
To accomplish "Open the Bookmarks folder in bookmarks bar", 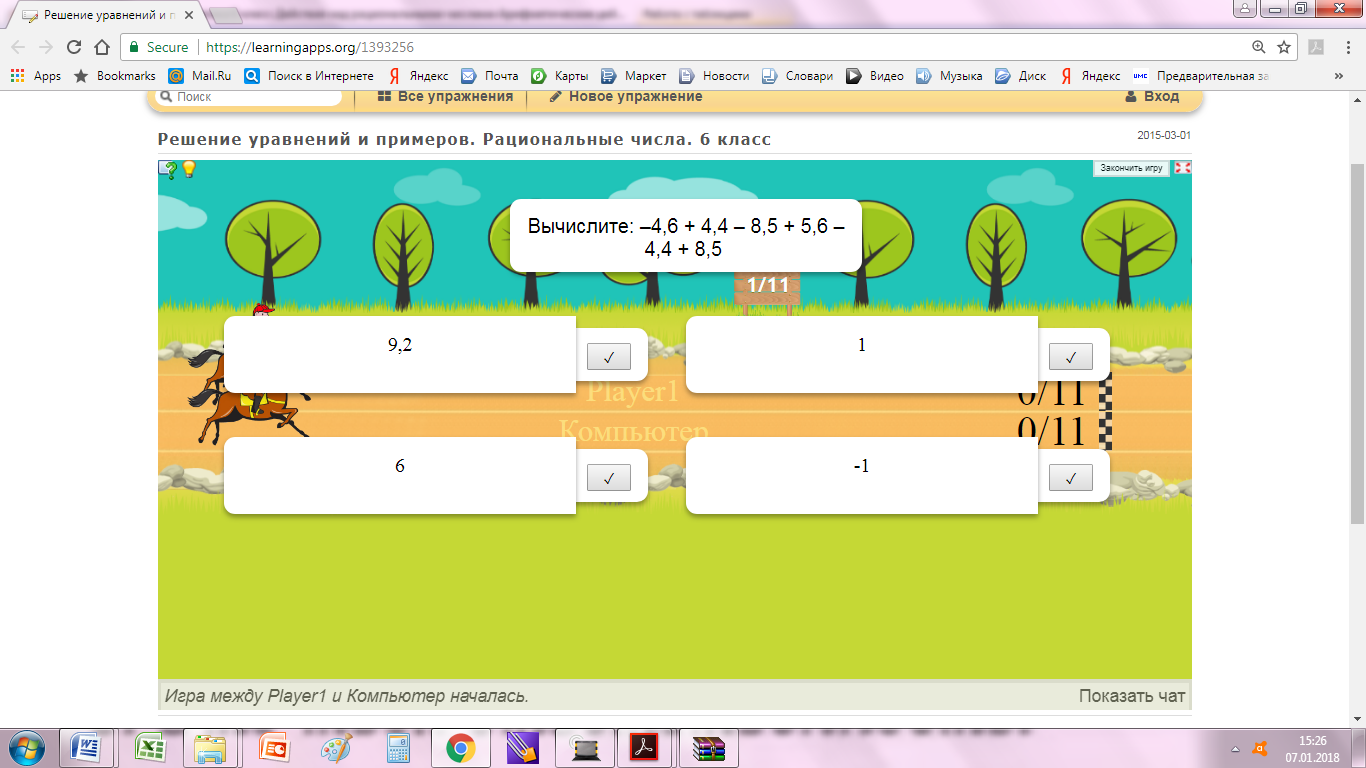I will coord(114,76).
